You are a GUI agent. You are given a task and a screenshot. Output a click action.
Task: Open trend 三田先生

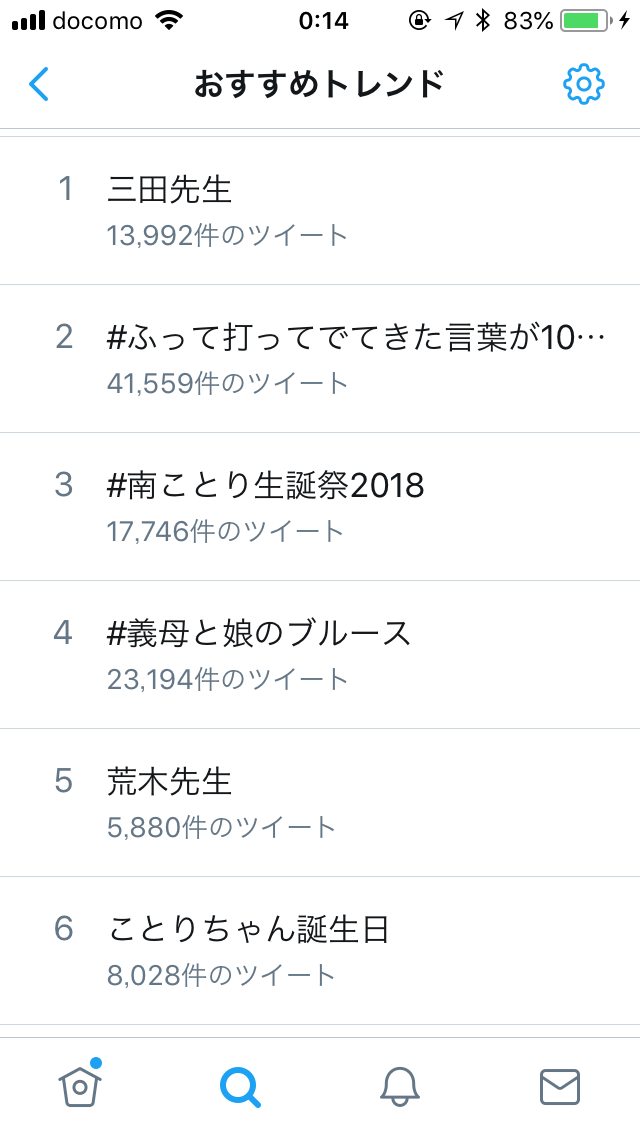pyautogui.click(x=169, y=189)
